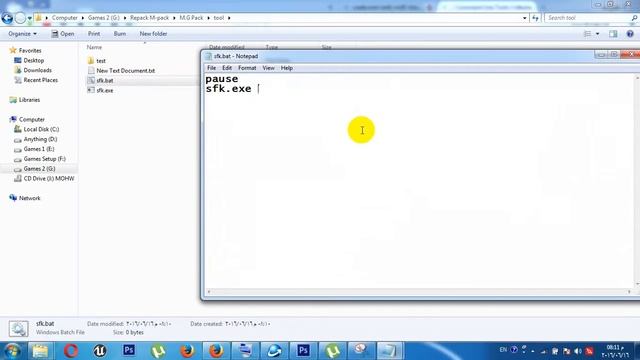Open first uTorrent icon in taskbar

coord(158,351)
